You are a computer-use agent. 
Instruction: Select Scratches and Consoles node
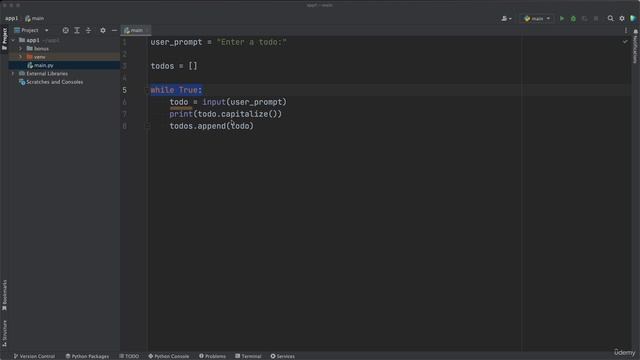tap(51, 82)
